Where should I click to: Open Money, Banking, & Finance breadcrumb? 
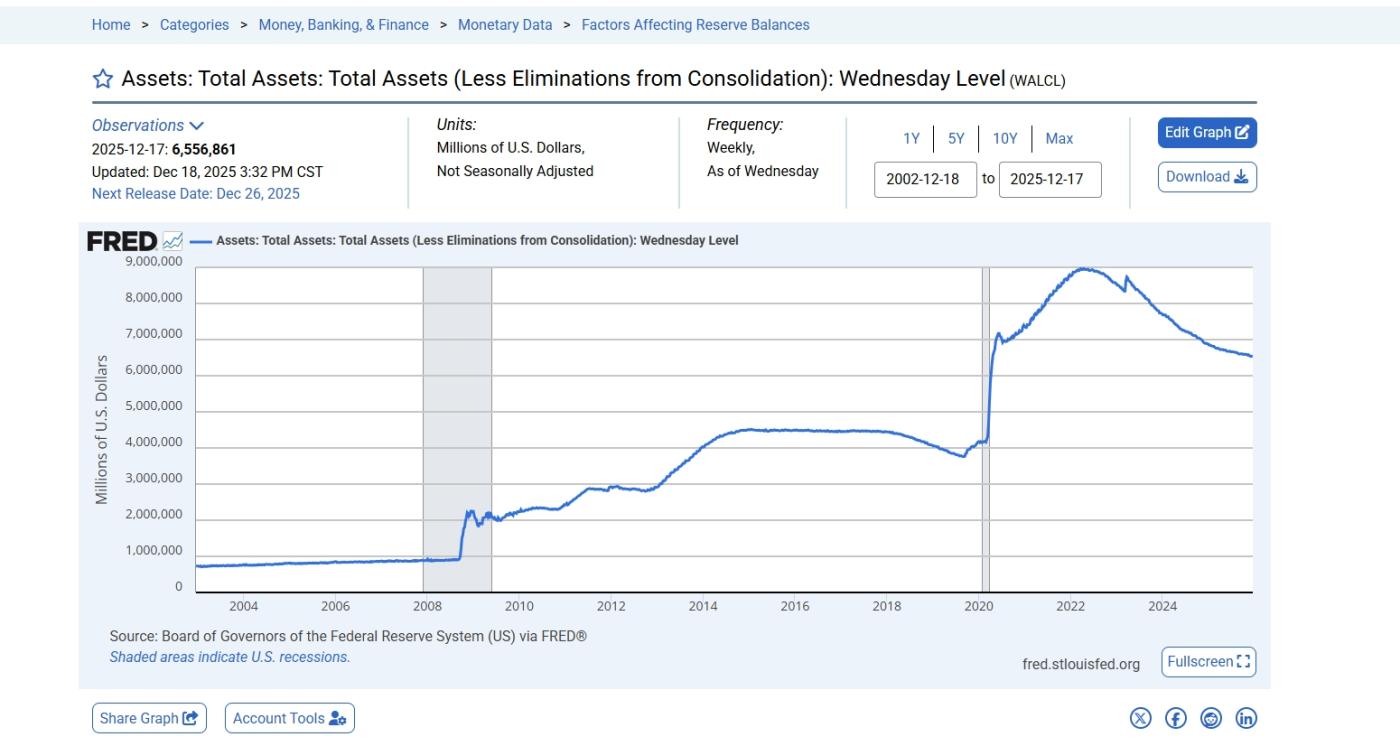[343, 25]
